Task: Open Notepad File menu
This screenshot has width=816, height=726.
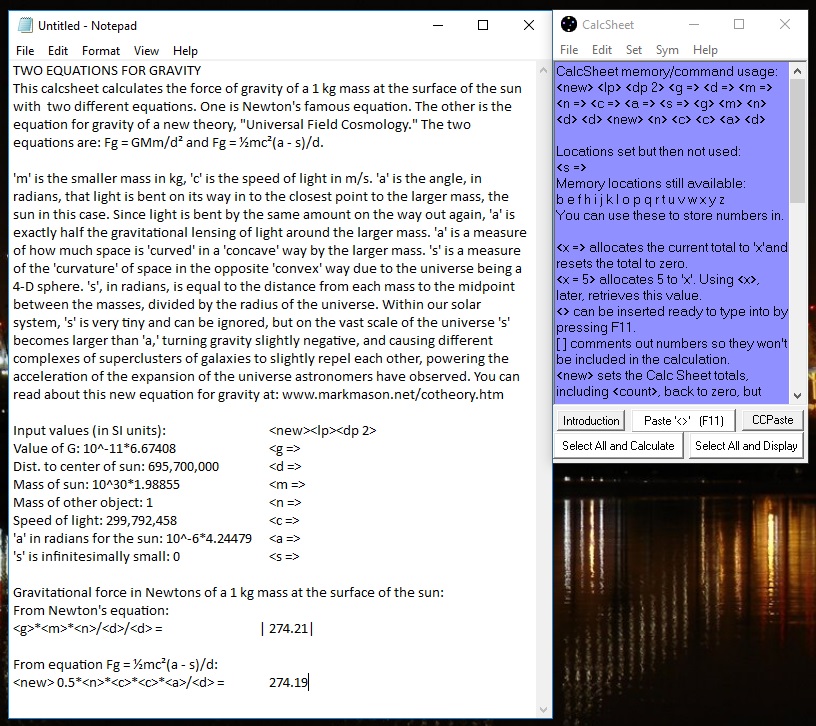Action: (25, 51)
